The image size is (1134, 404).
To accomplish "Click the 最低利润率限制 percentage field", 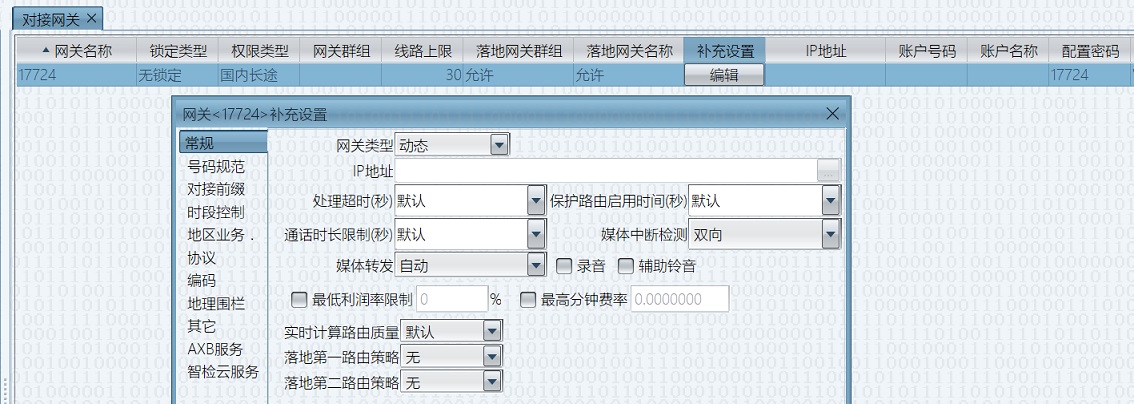I will point(452,298).
